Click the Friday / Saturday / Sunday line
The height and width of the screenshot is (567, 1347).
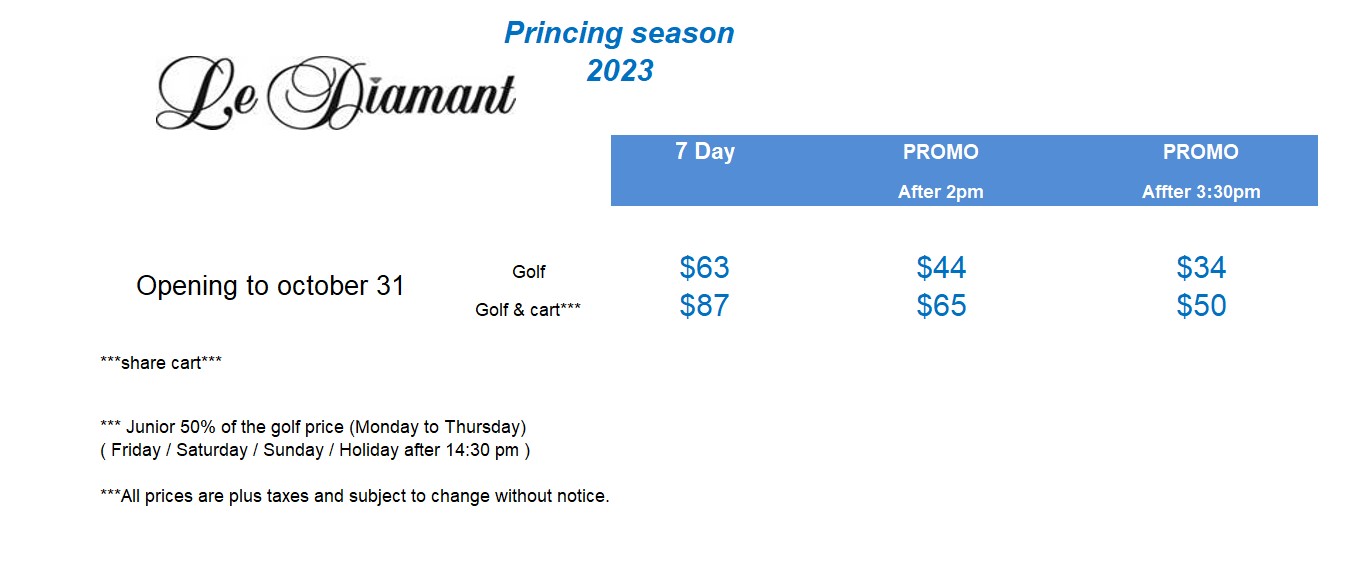(x=315, y=450)
